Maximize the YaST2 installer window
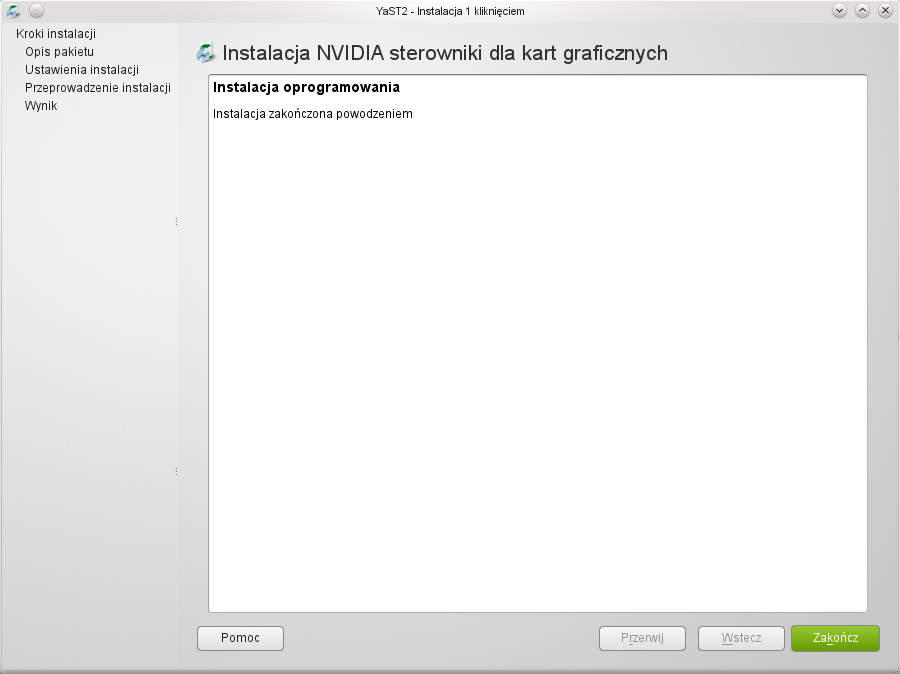The image size is (900, 674). (x=862, y=10)
